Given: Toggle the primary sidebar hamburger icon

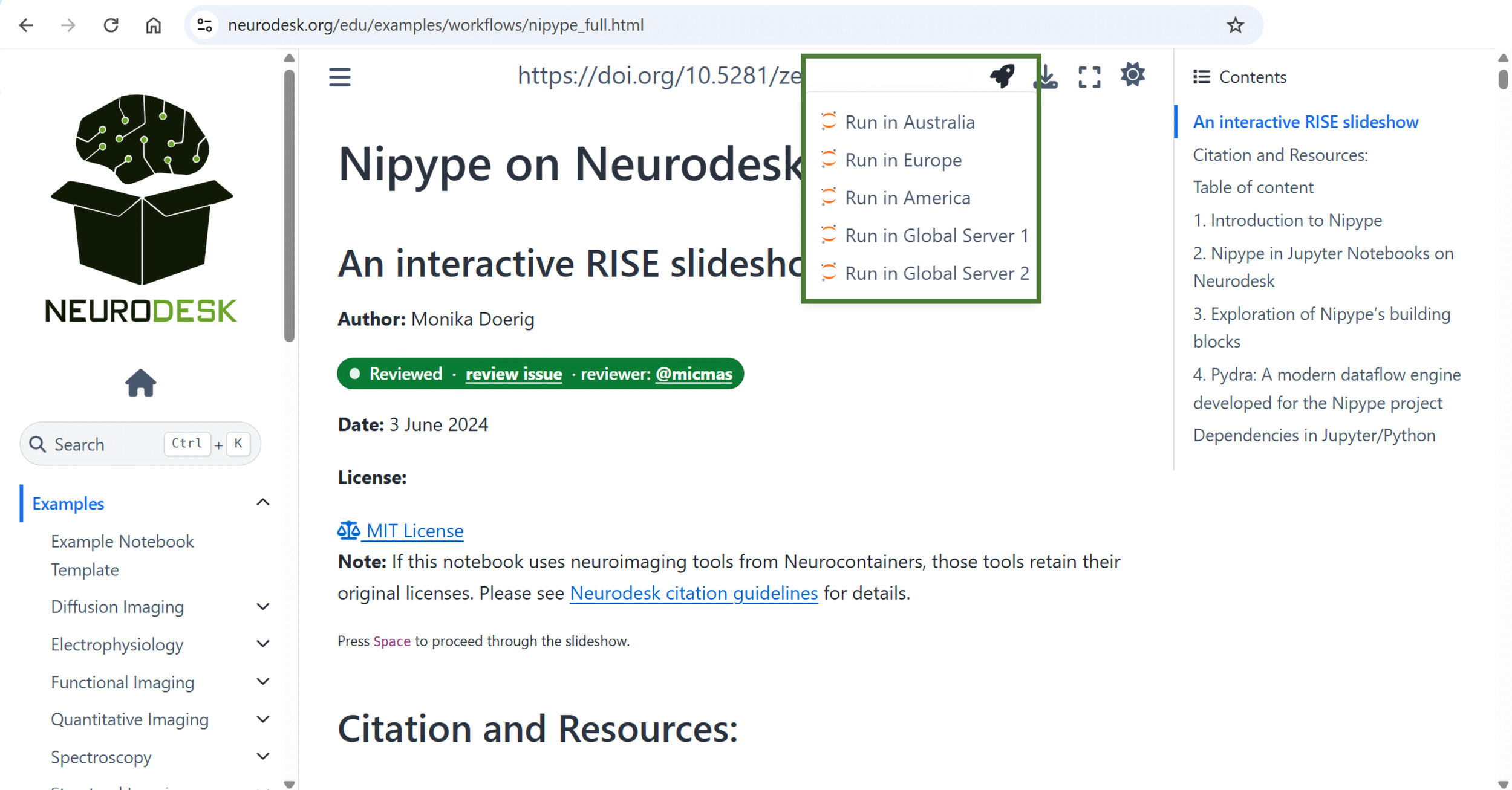Looking at the screenshot, I should (340, 77).
